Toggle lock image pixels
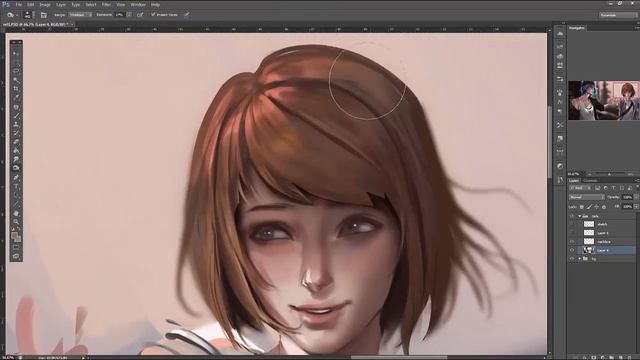This screenshot has width=640, height=360. [589, 207]
